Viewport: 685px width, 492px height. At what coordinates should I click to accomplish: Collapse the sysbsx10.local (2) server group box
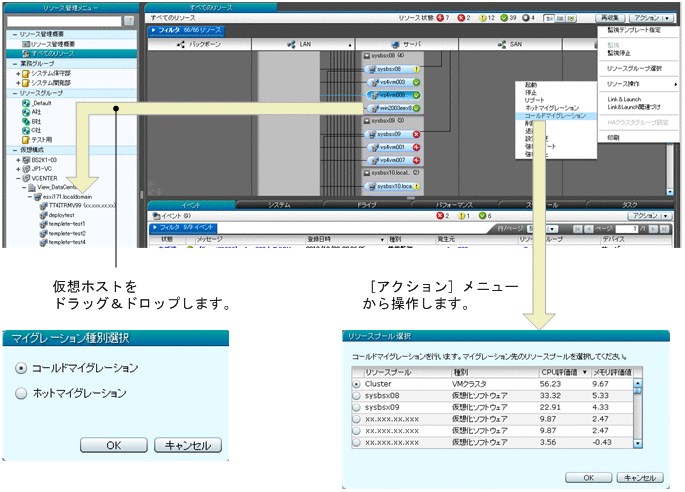pos(367,173)
